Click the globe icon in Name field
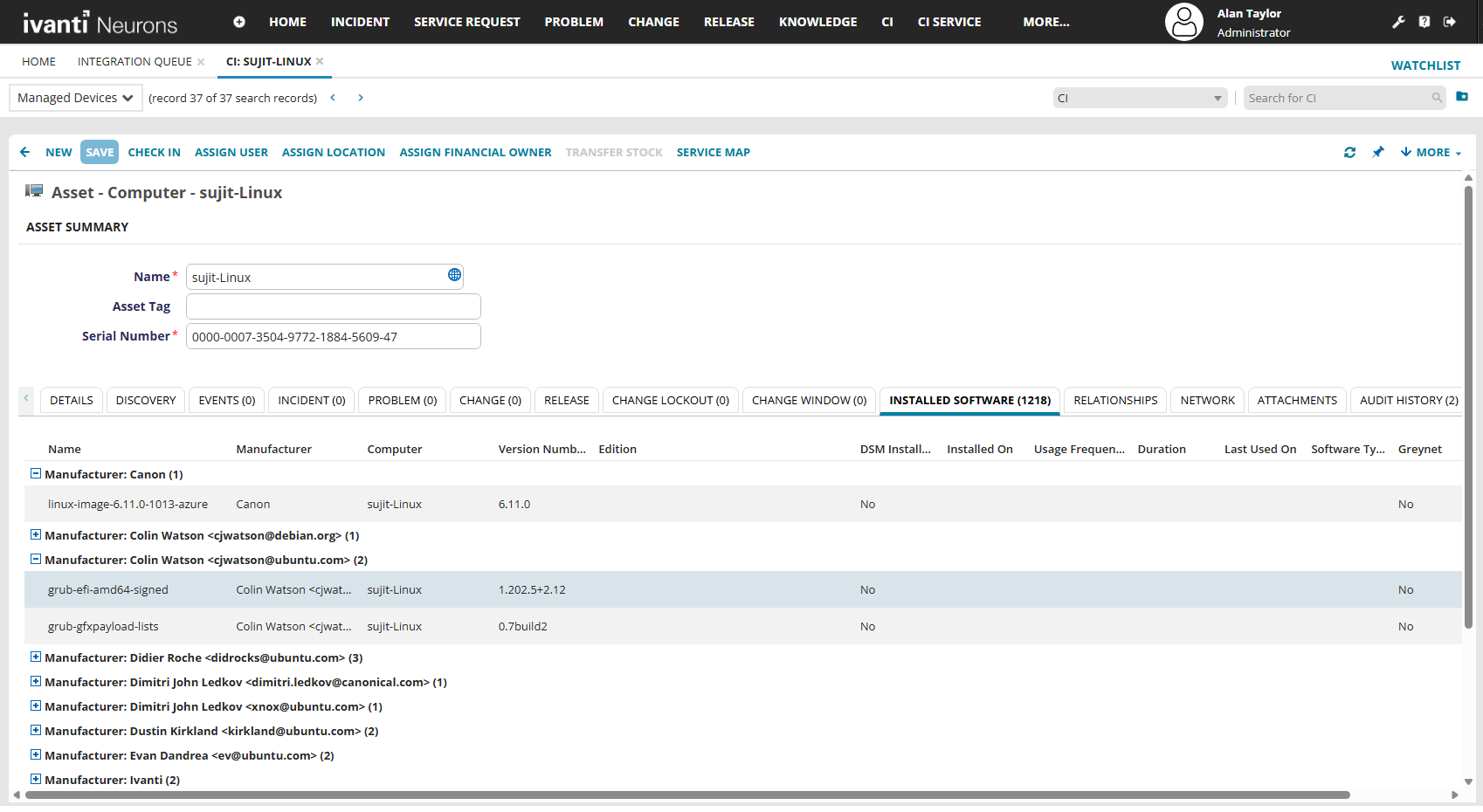 (x=454, y=275)
